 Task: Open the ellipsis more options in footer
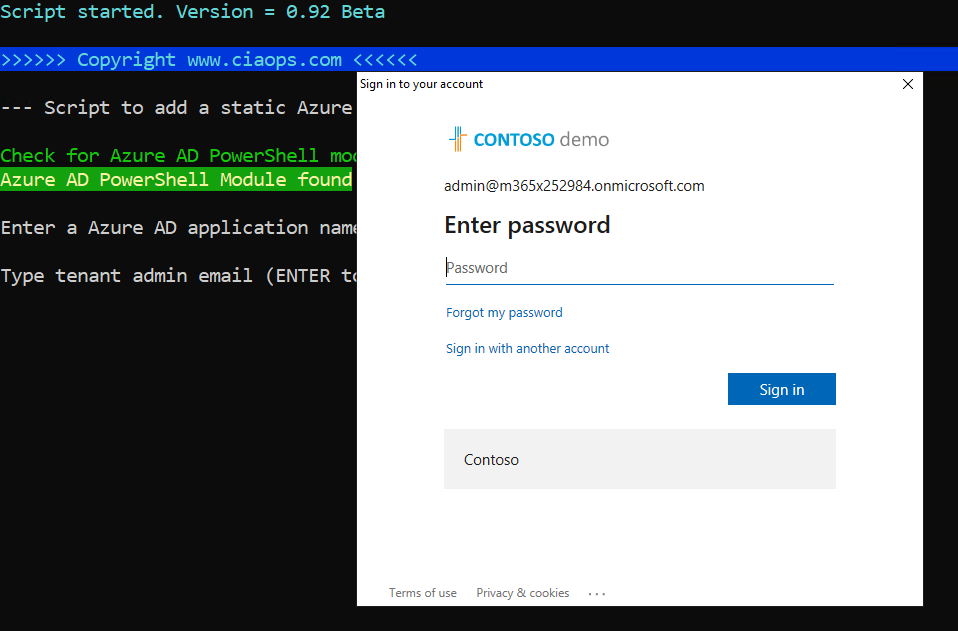[x=597, y=594]
